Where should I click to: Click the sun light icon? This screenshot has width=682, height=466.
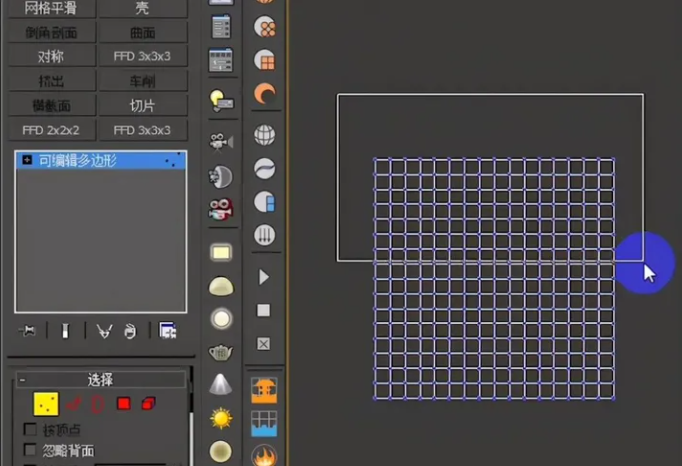pyautogui.click(x=221, y=418)
